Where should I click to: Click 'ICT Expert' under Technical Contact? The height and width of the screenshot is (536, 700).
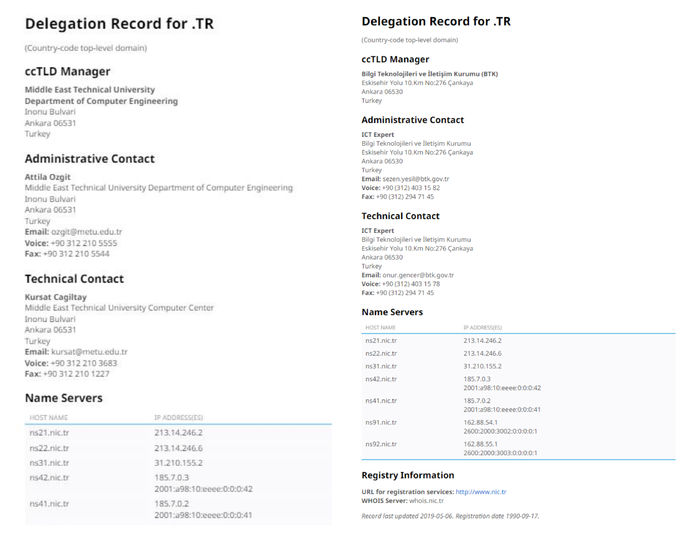[x=378, y=231]
